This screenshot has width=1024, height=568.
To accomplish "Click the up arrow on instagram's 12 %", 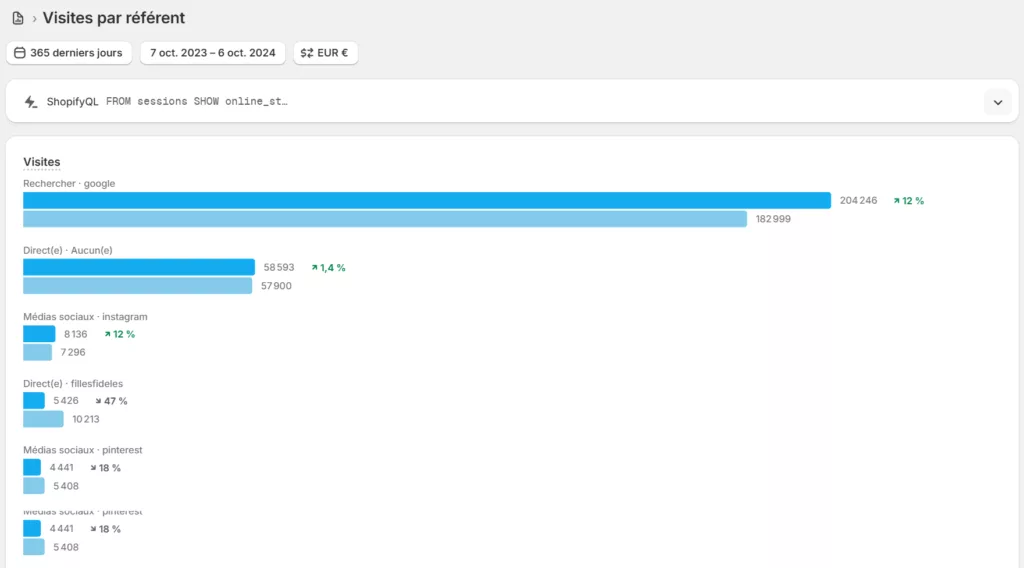I will coord(107,334).
